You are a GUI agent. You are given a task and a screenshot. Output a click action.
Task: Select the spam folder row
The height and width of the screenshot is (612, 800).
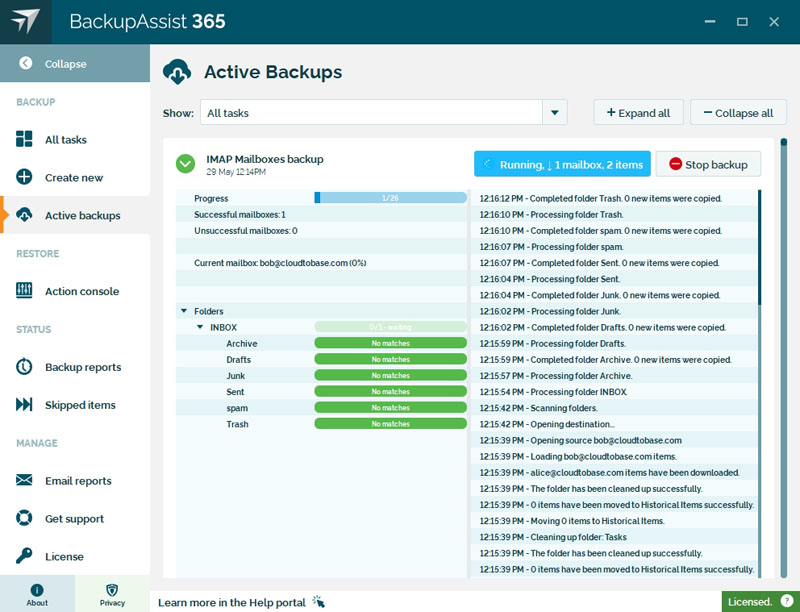click(x=321, y=407)
